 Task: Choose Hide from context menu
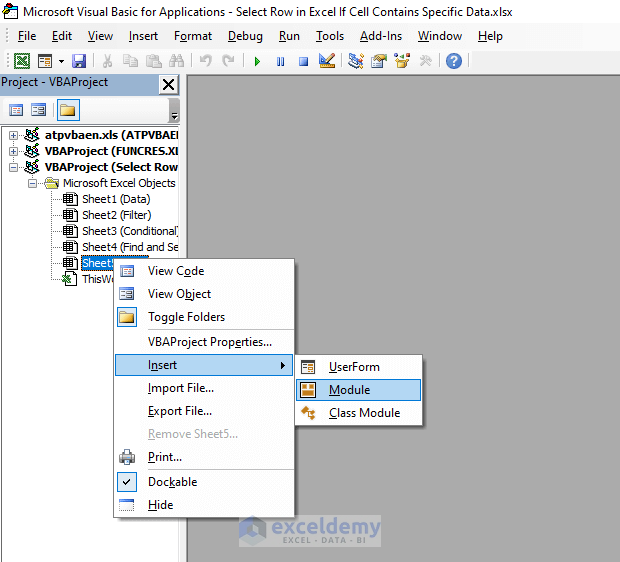point(204,505)
